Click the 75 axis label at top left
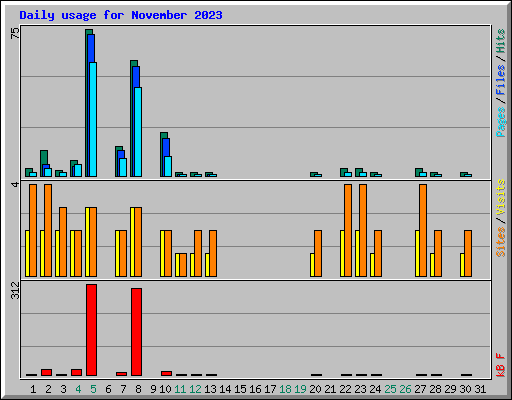Screen dimensions: 512x400 coord(15,33)
